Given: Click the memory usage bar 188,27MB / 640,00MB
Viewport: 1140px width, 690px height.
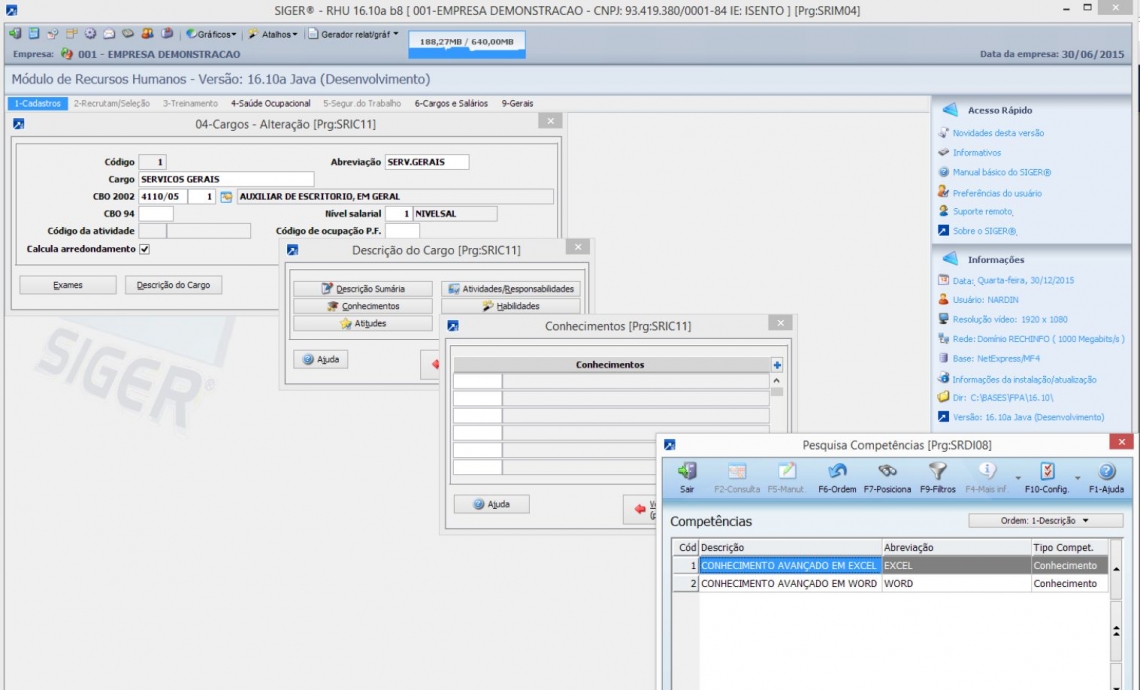Looking at the screenshot, I should [467, 44].
